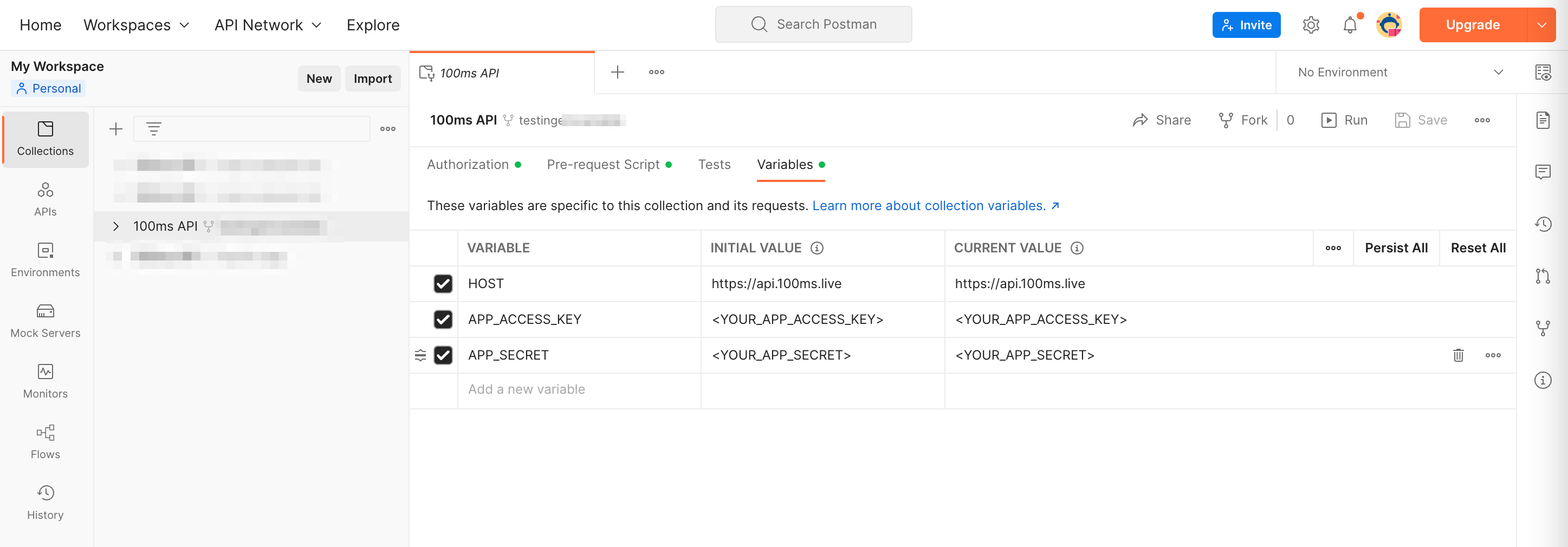Open the Environments sidebar section

tap(45, 260)
